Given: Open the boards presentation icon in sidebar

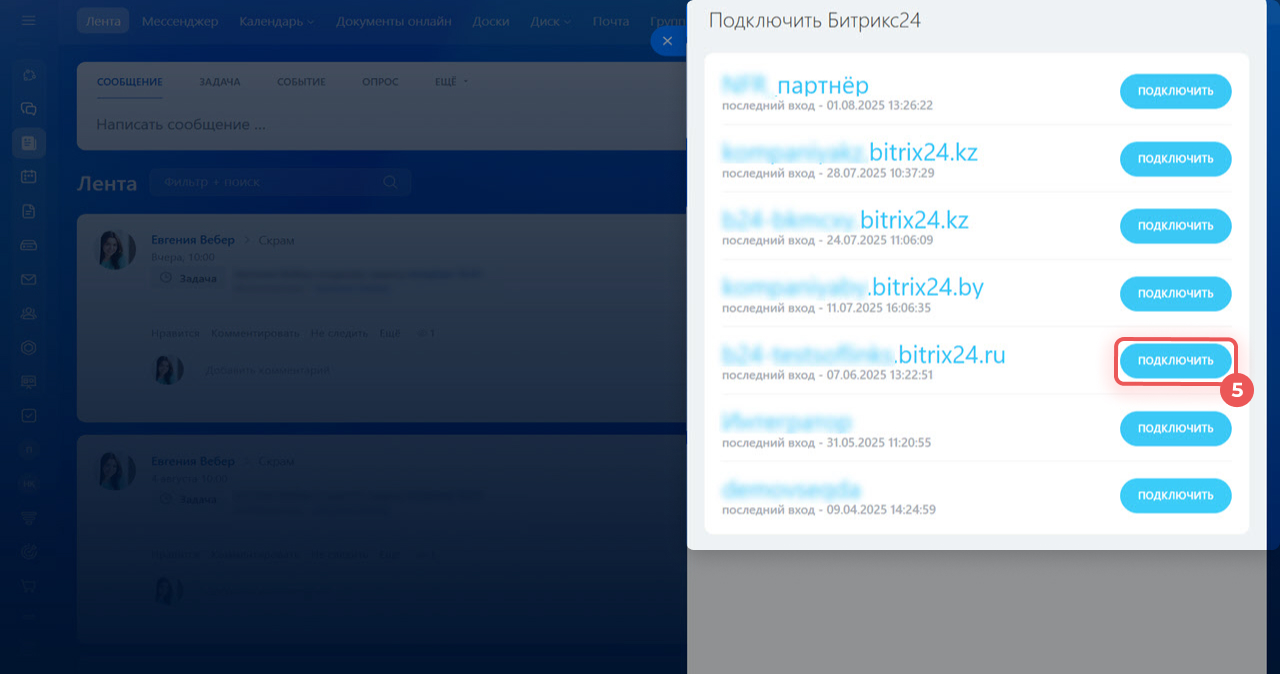Looking at the screenshot, I should 29,381.
